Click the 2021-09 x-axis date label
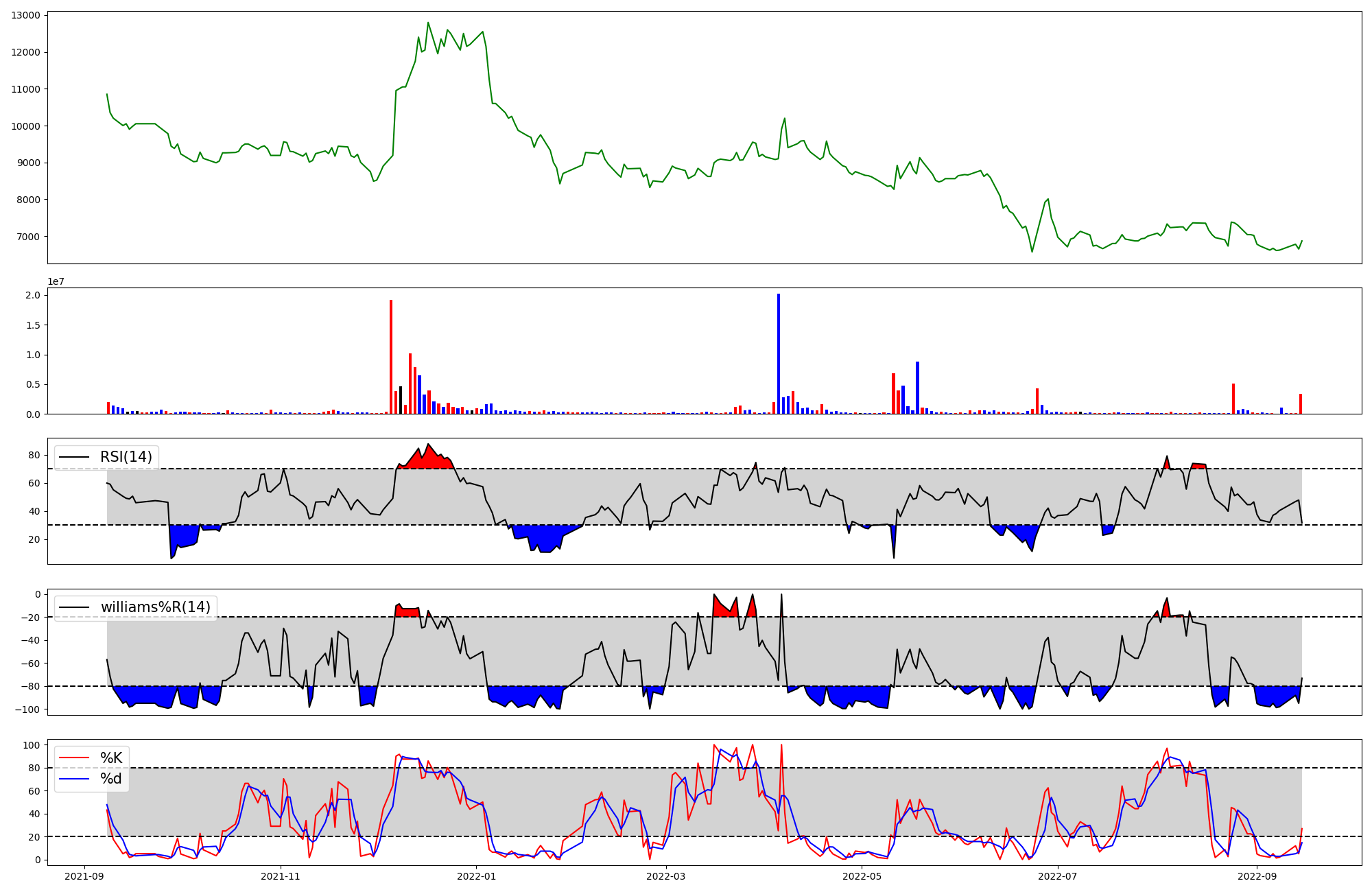This screenshot has height=892, width=1372. pos(85,876)
